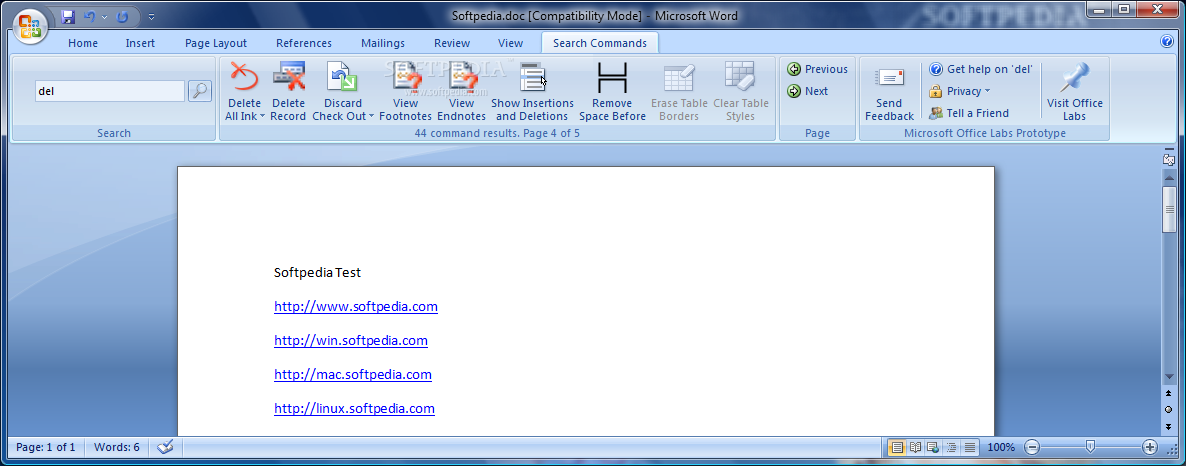Open the Office Button menu
1186x466 pixels.
(29, 26)
